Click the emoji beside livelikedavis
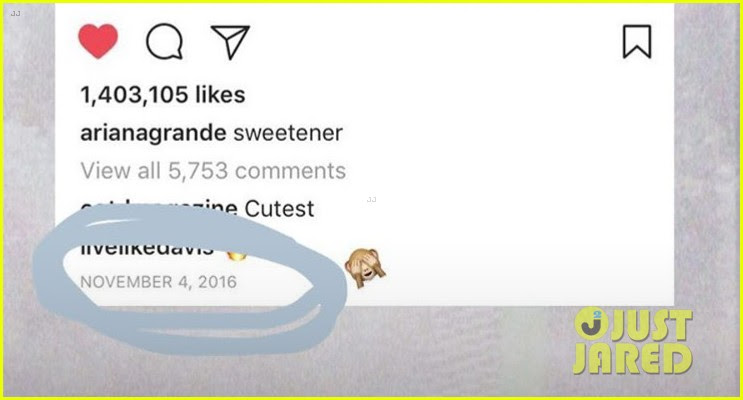 pos(236,255)
